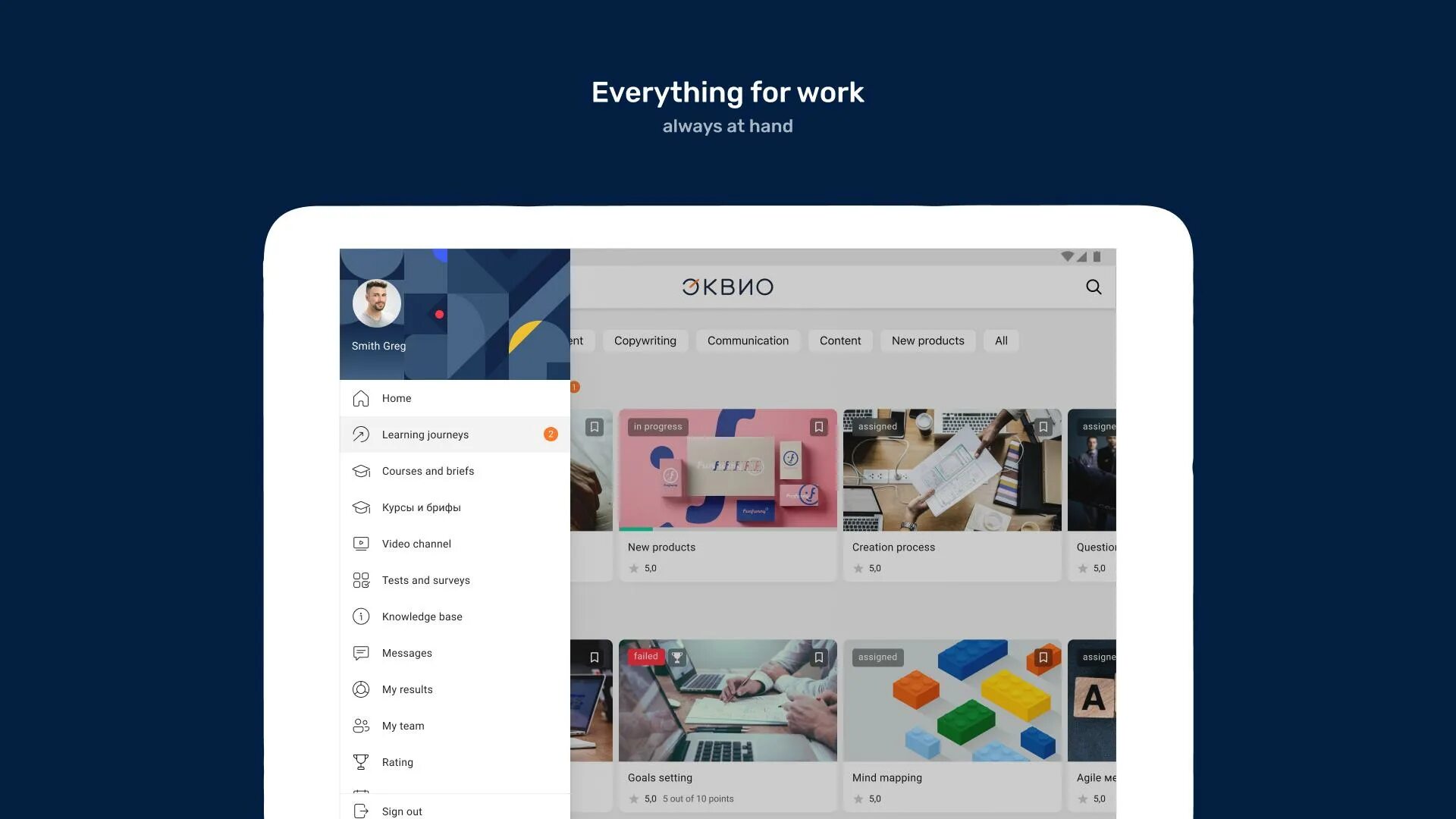Open the Goals setting course thumbnail
The height and width of the screenshot is (819, 1456).
click(x=728, y=701)
